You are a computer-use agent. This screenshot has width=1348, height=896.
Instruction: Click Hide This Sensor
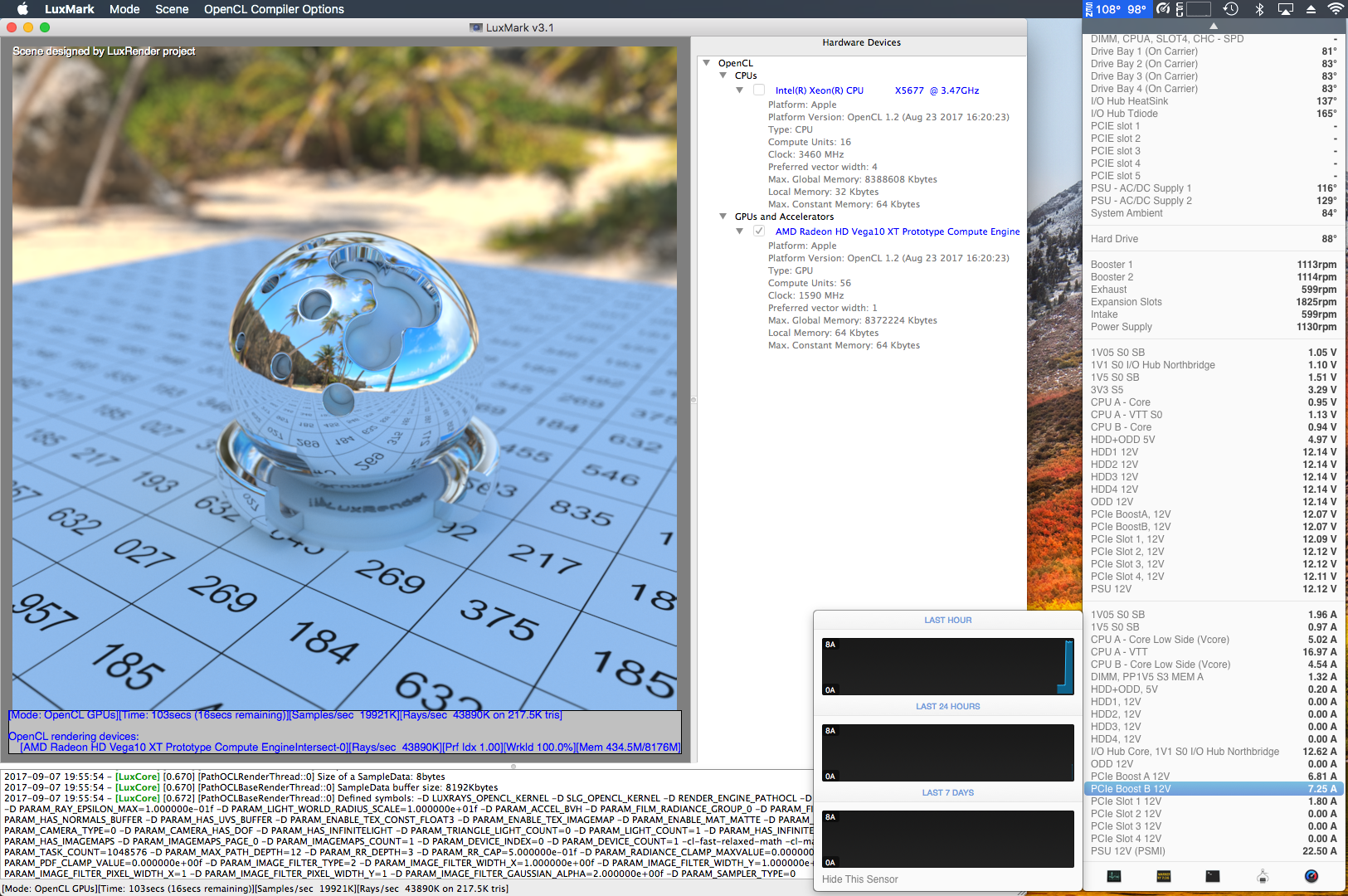point(860,879)
